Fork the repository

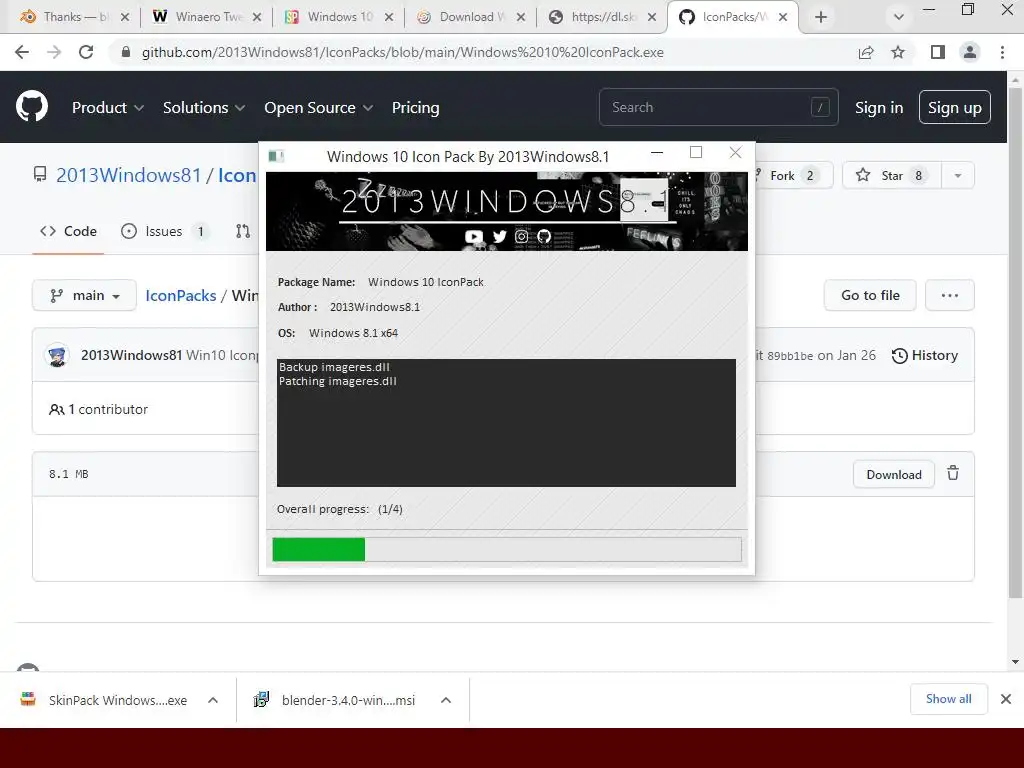coord(793,175)
